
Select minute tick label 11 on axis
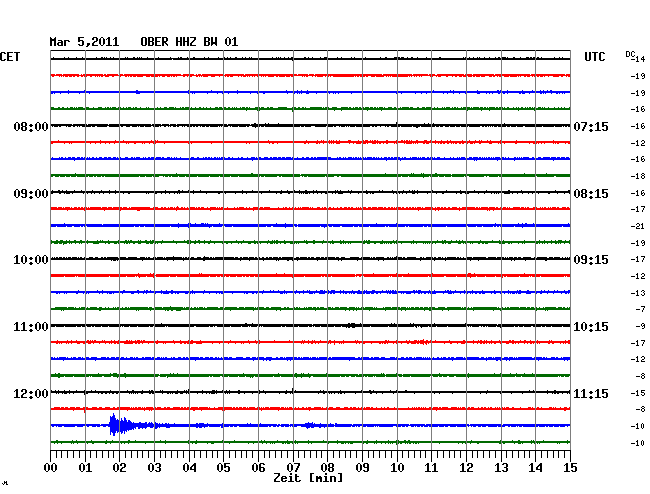431,467
